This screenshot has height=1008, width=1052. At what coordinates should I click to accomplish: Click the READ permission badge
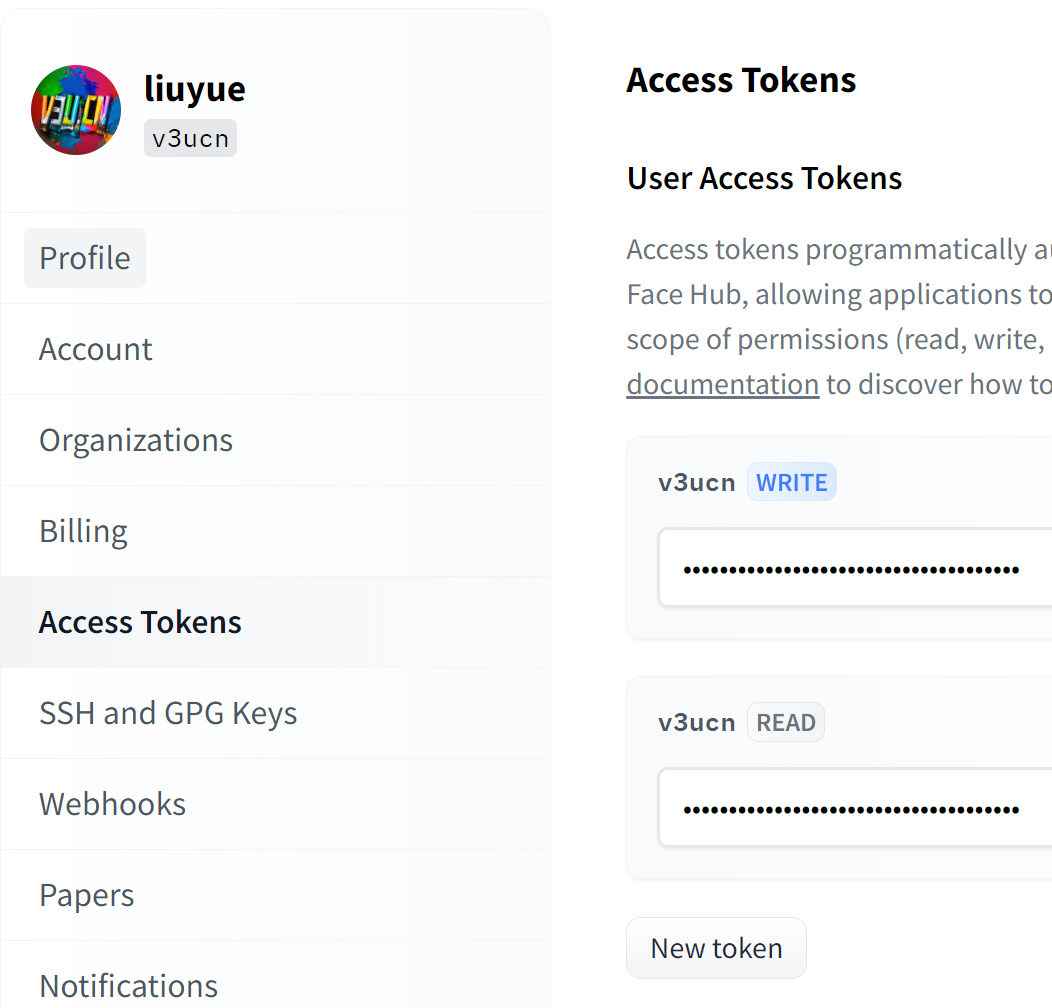pos(786,723)
